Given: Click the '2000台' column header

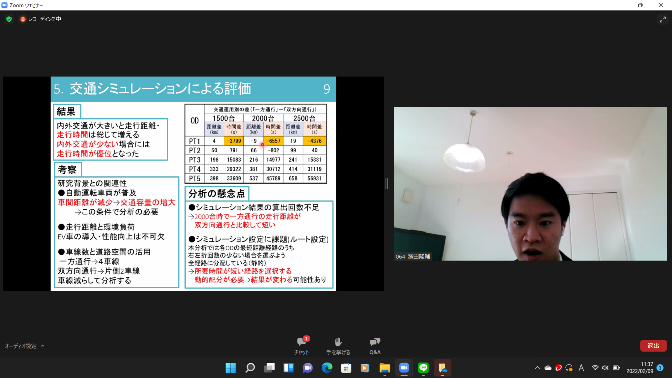Looking at the screenshot, I should point(263,118).
